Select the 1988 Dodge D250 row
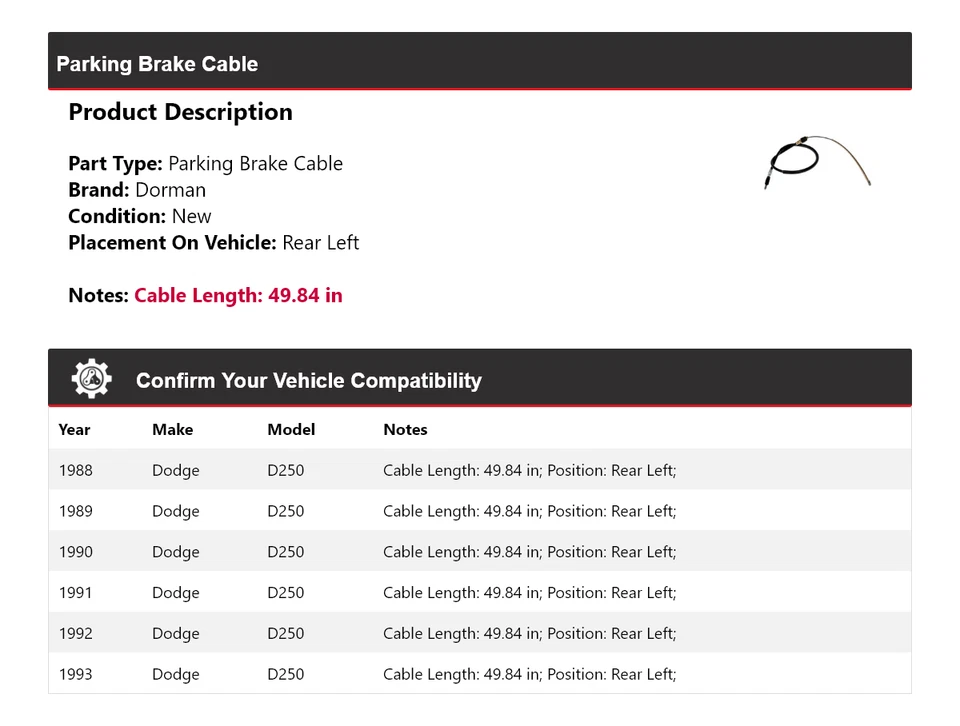This screenshot has height=726, width=960. point(479,470)
